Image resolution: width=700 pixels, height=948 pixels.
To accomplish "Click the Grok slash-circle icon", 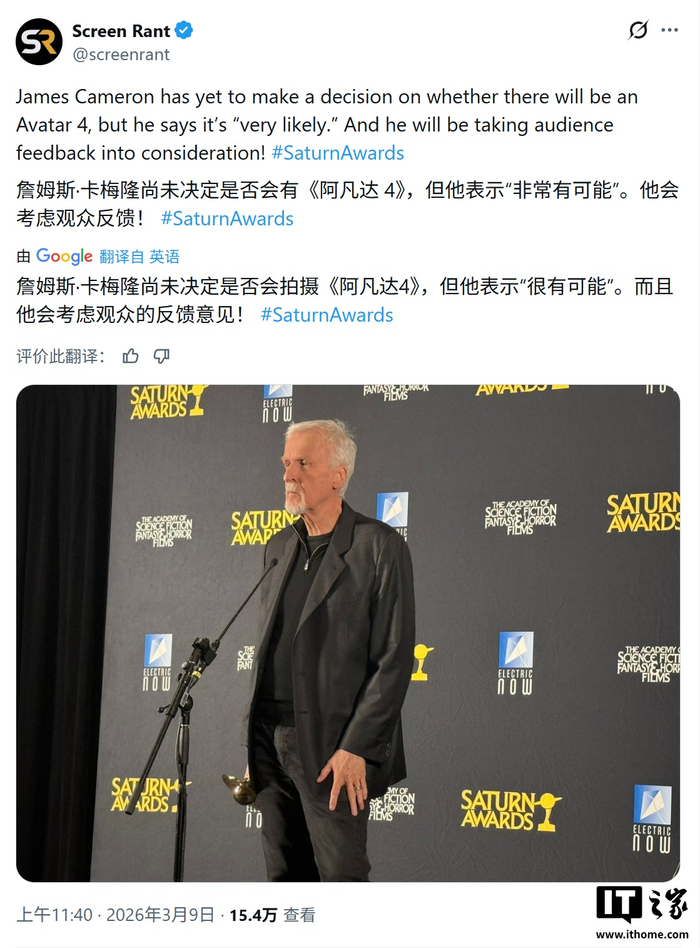I will (638, 30).
